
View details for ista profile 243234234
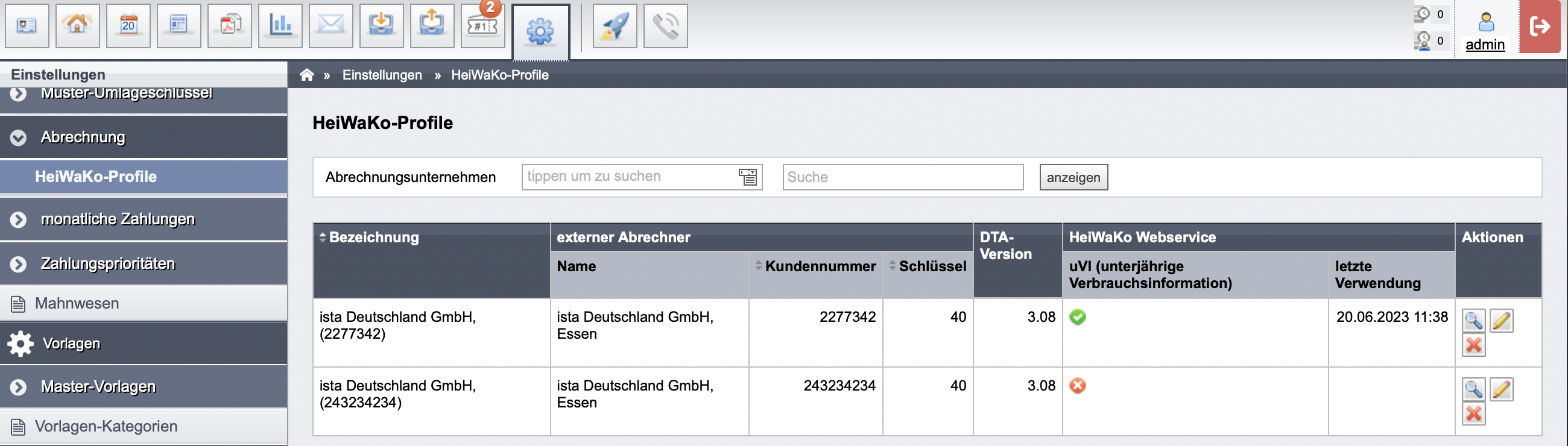1474,389
